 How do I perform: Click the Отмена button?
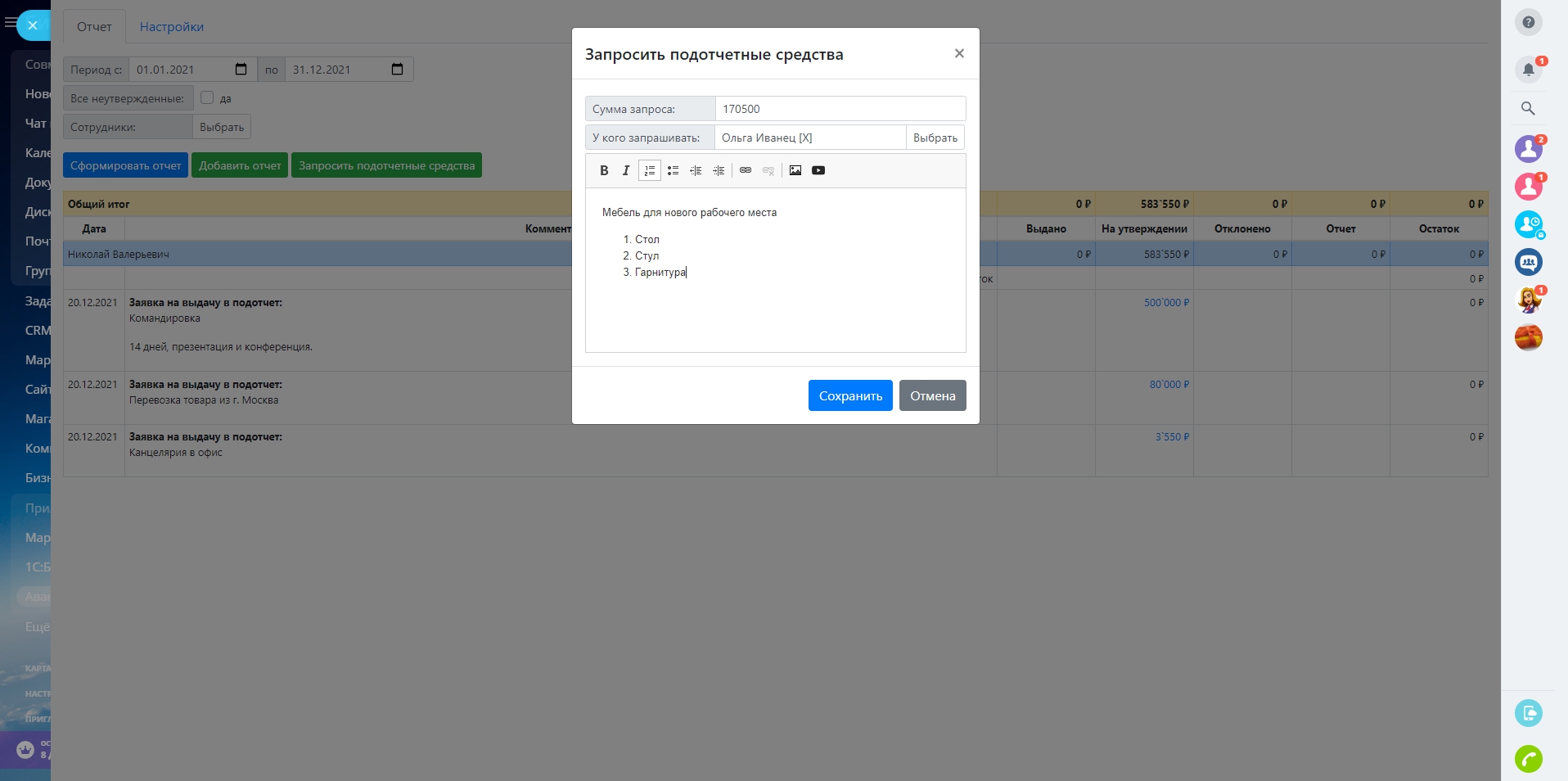click(933, 395)
